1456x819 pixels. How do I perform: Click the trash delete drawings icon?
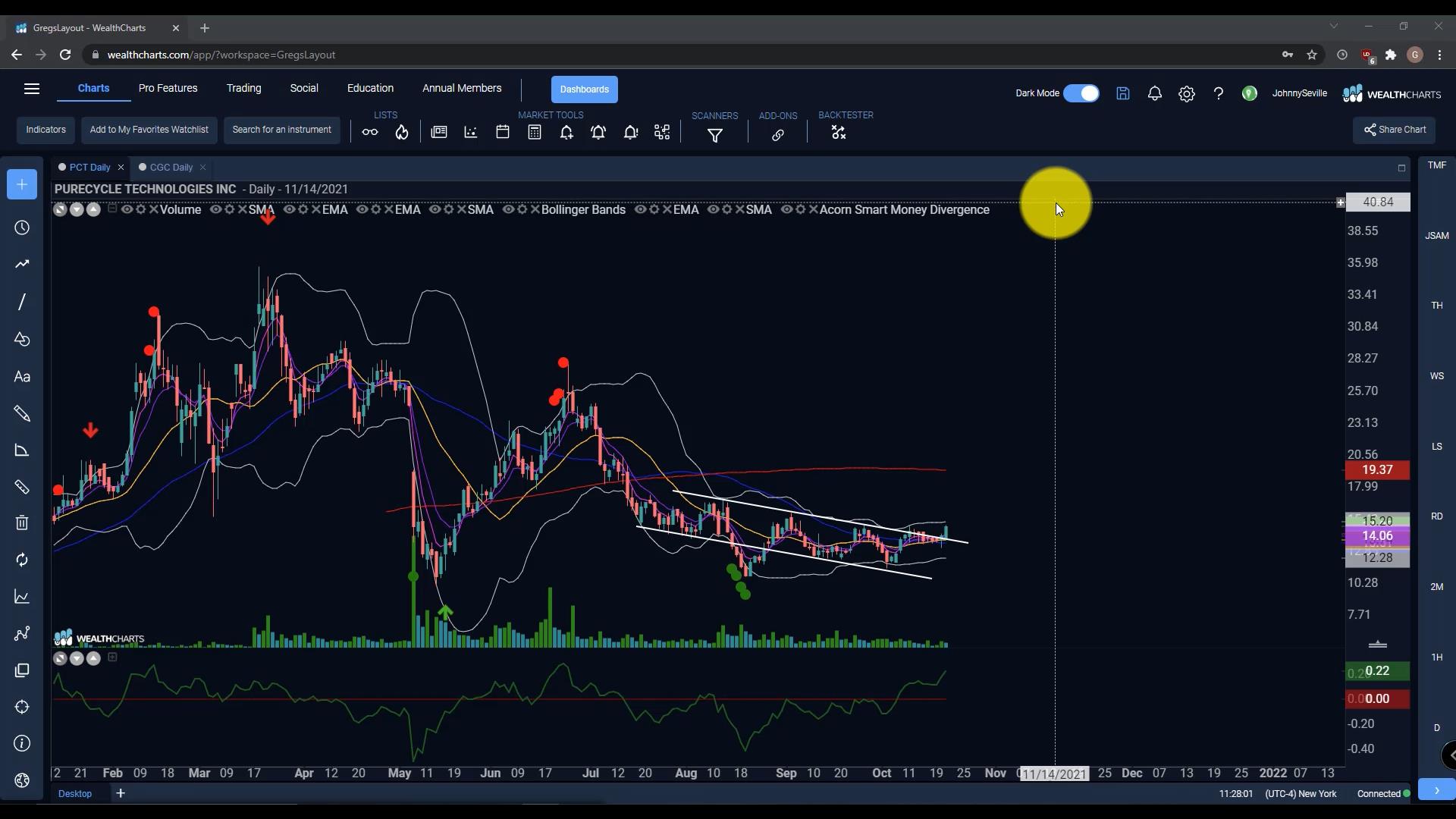(22, 522)
